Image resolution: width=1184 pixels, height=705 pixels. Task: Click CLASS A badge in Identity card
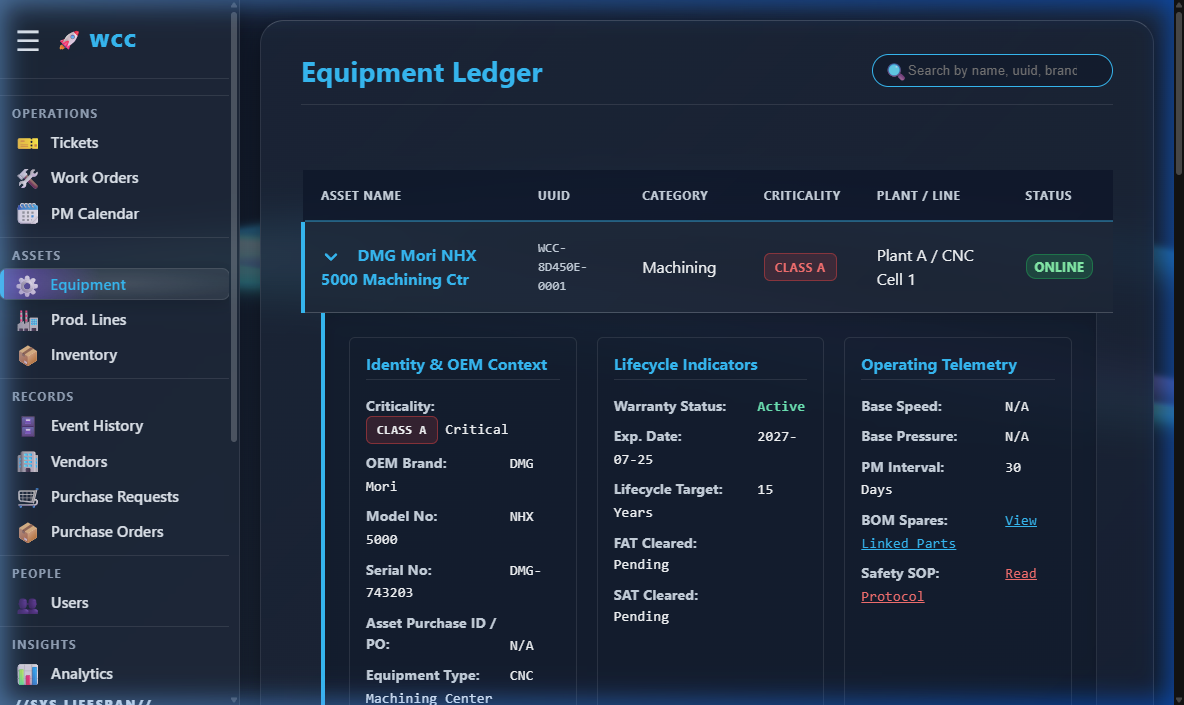coord(402,430)
